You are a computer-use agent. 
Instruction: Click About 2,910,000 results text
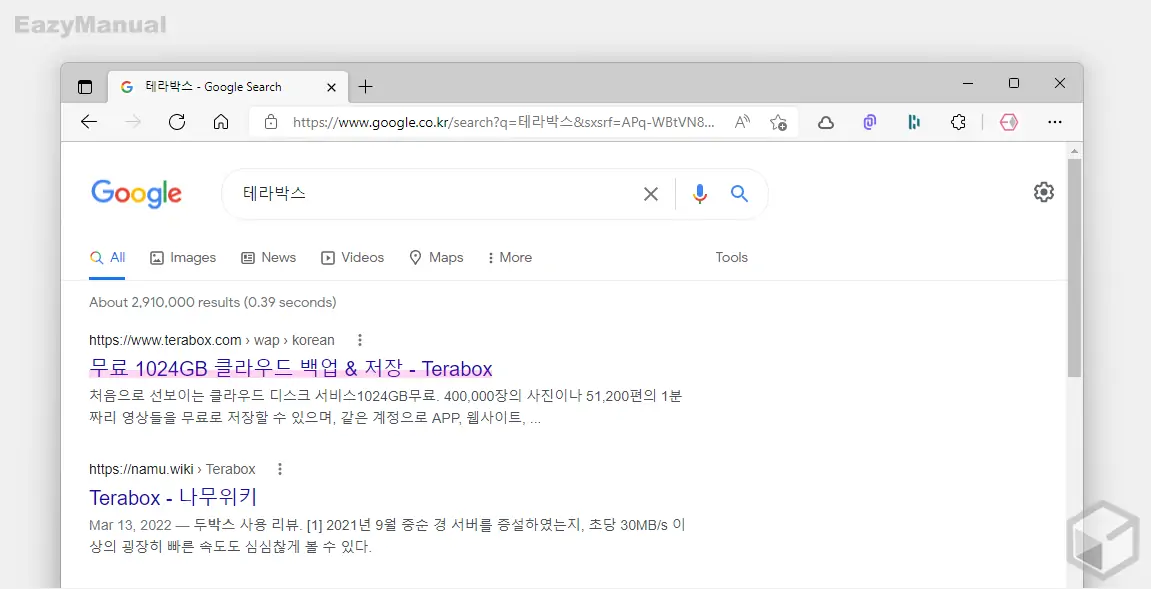pos(213,303)
